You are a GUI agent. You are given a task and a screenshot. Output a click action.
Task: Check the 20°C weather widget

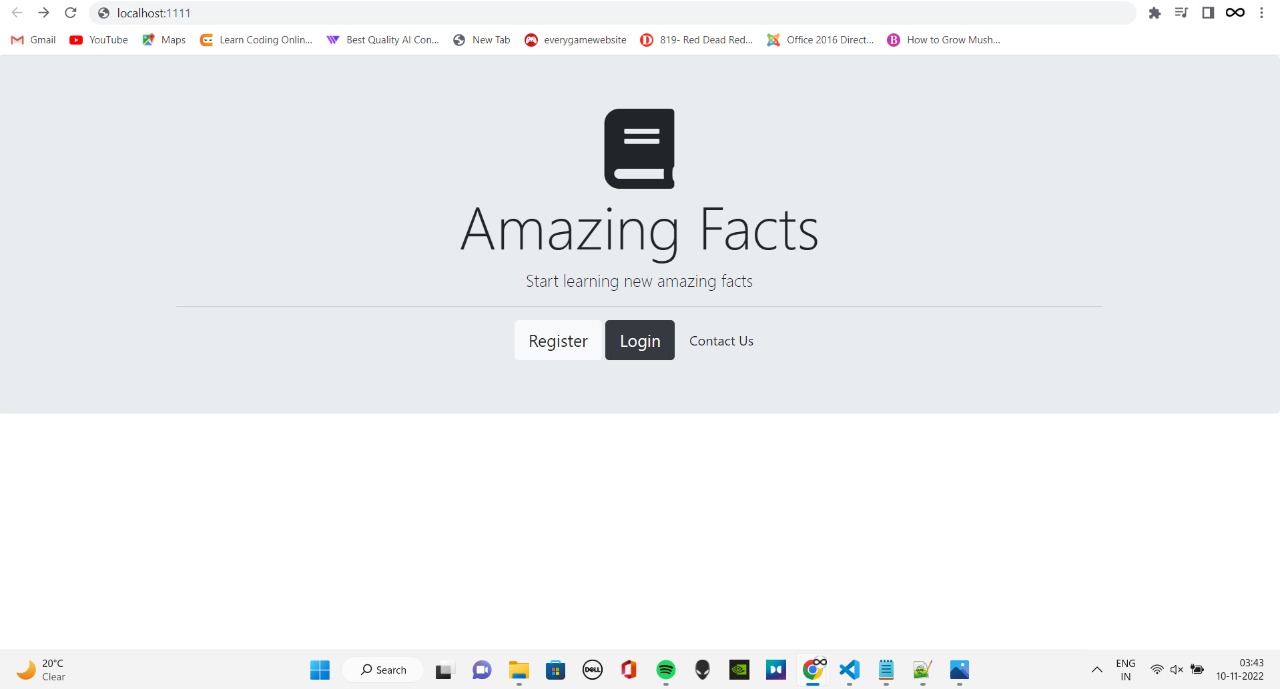point(40,670)
